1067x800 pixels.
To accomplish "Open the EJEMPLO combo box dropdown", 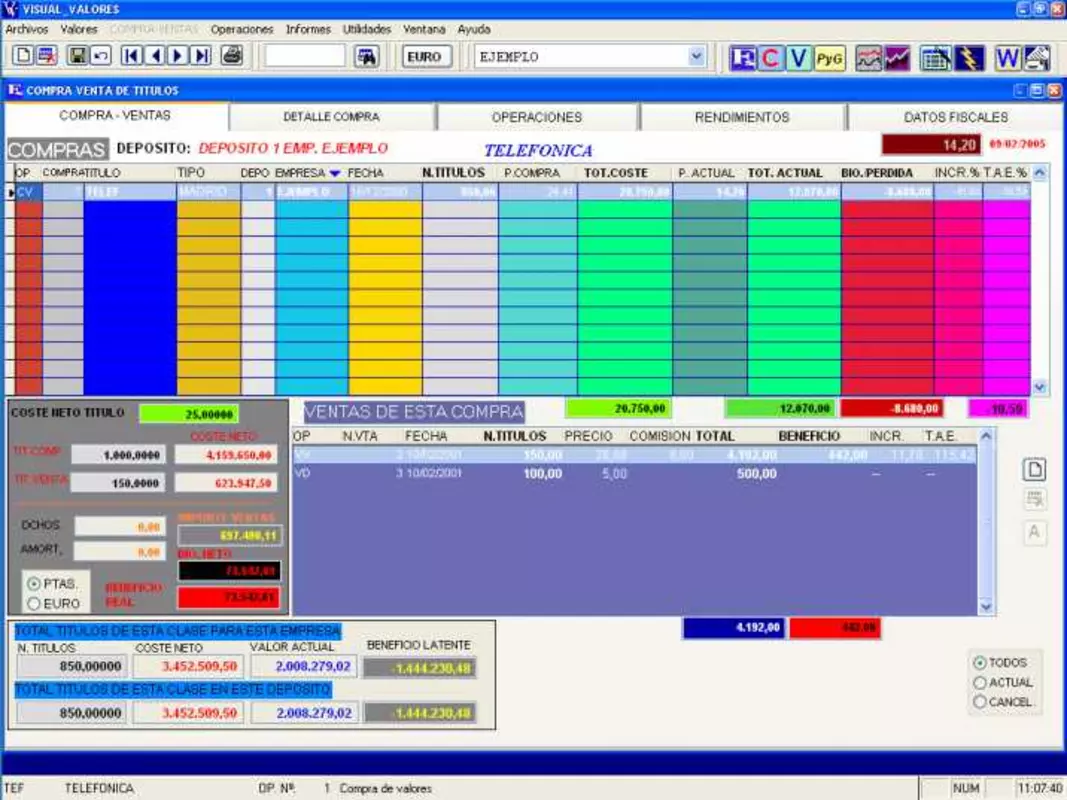I will [695, 56].
